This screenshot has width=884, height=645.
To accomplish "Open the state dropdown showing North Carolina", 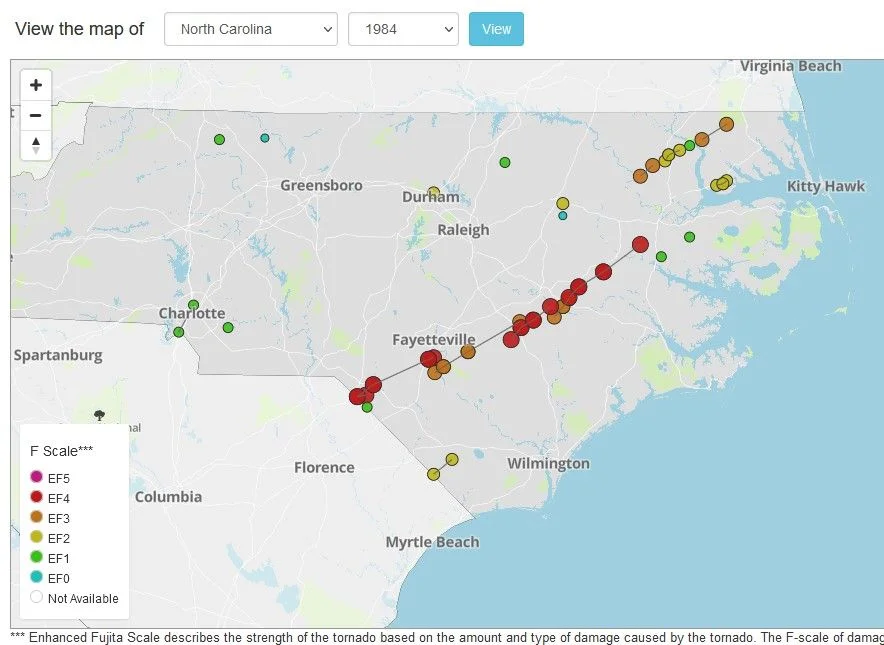I will coord(251,29).
